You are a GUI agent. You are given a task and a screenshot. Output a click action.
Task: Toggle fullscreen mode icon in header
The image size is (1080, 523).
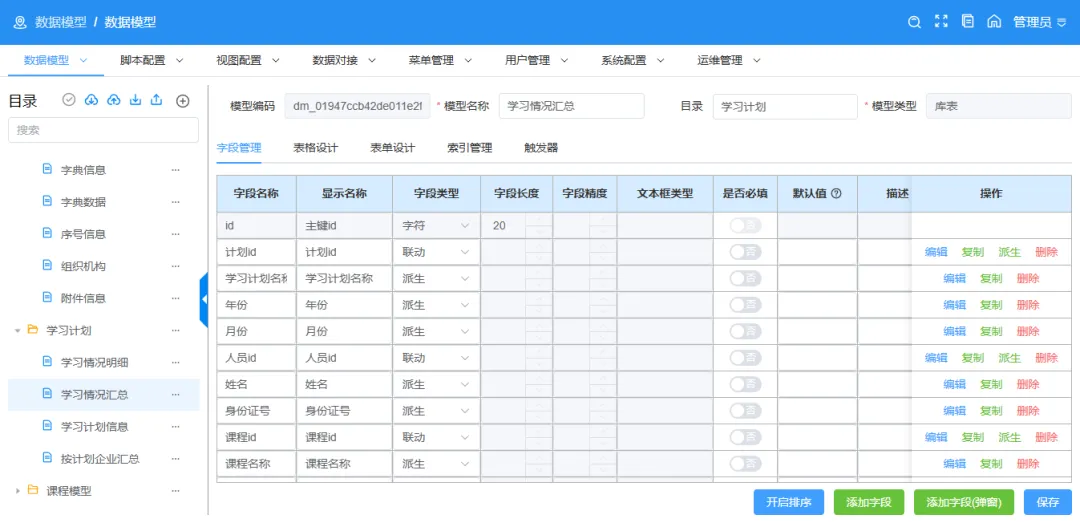point(941,21)
